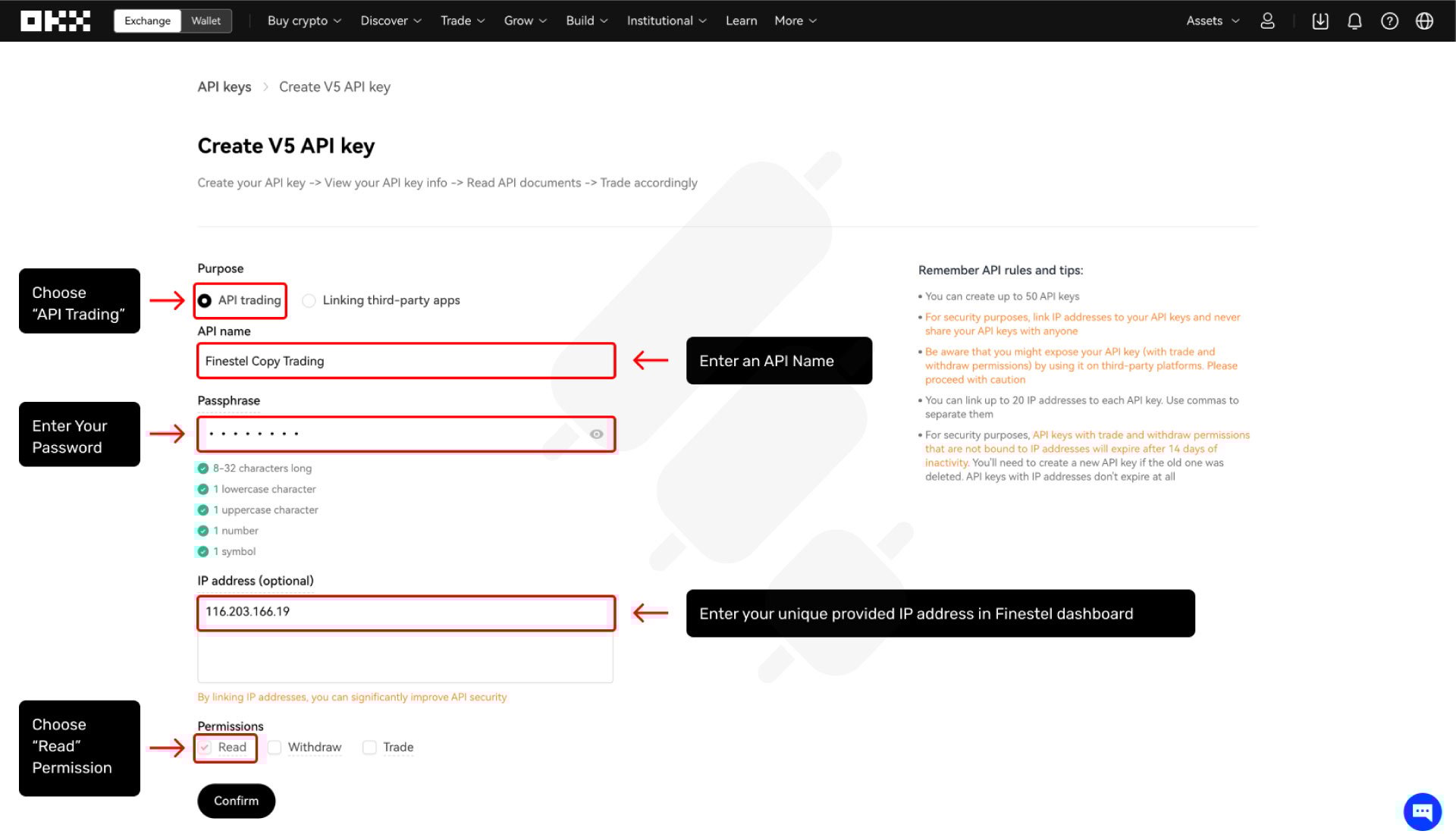Image resolution: width=1456 pixels, height=834 pixels.
Task: Click the Create V5 API key page heading
Action: 286,146
